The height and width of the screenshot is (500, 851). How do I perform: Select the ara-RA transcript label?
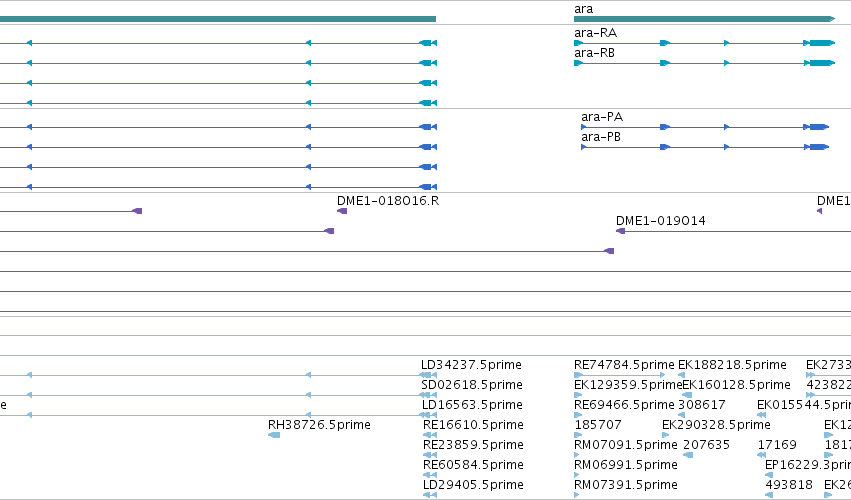point(595,33)
